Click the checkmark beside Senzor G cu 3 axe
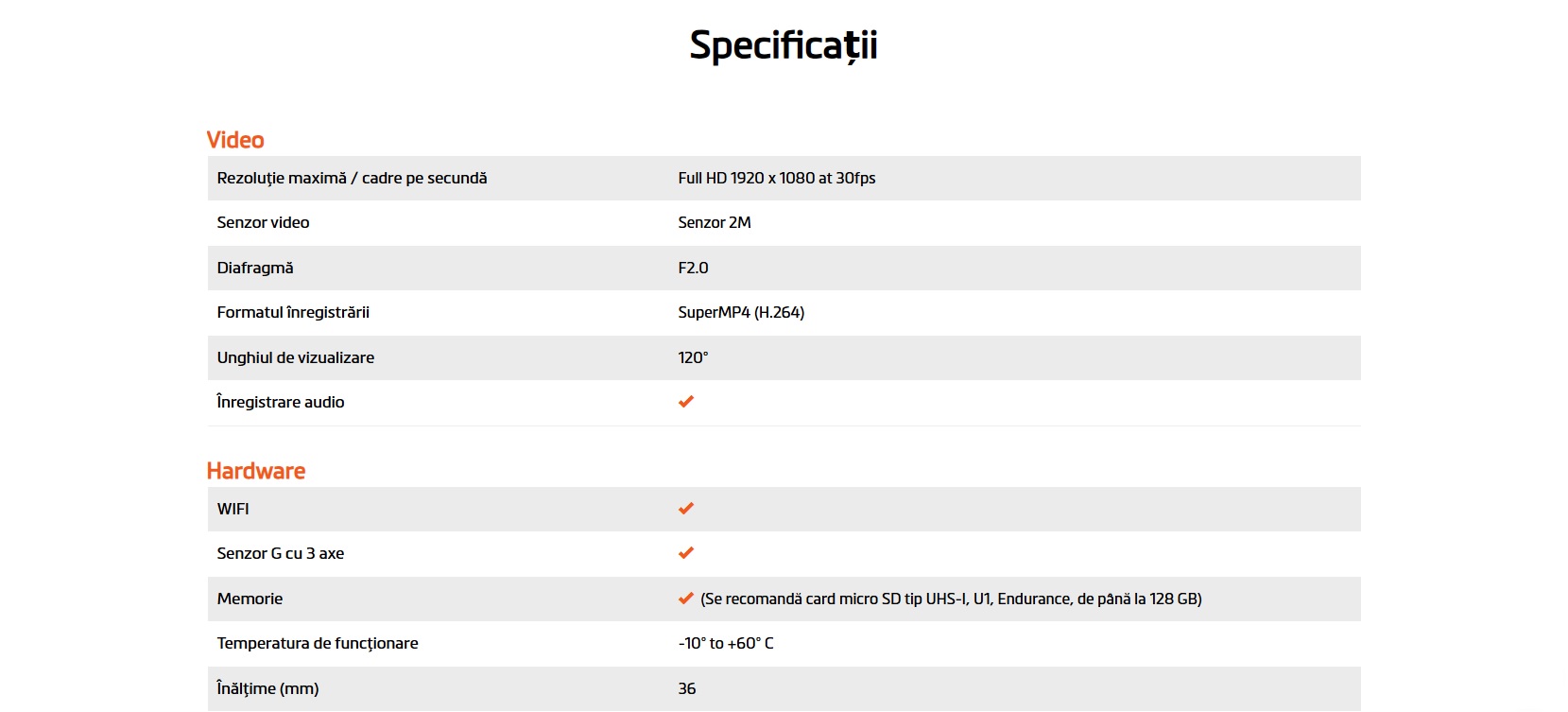1568x712 pixels. (686, 553)
